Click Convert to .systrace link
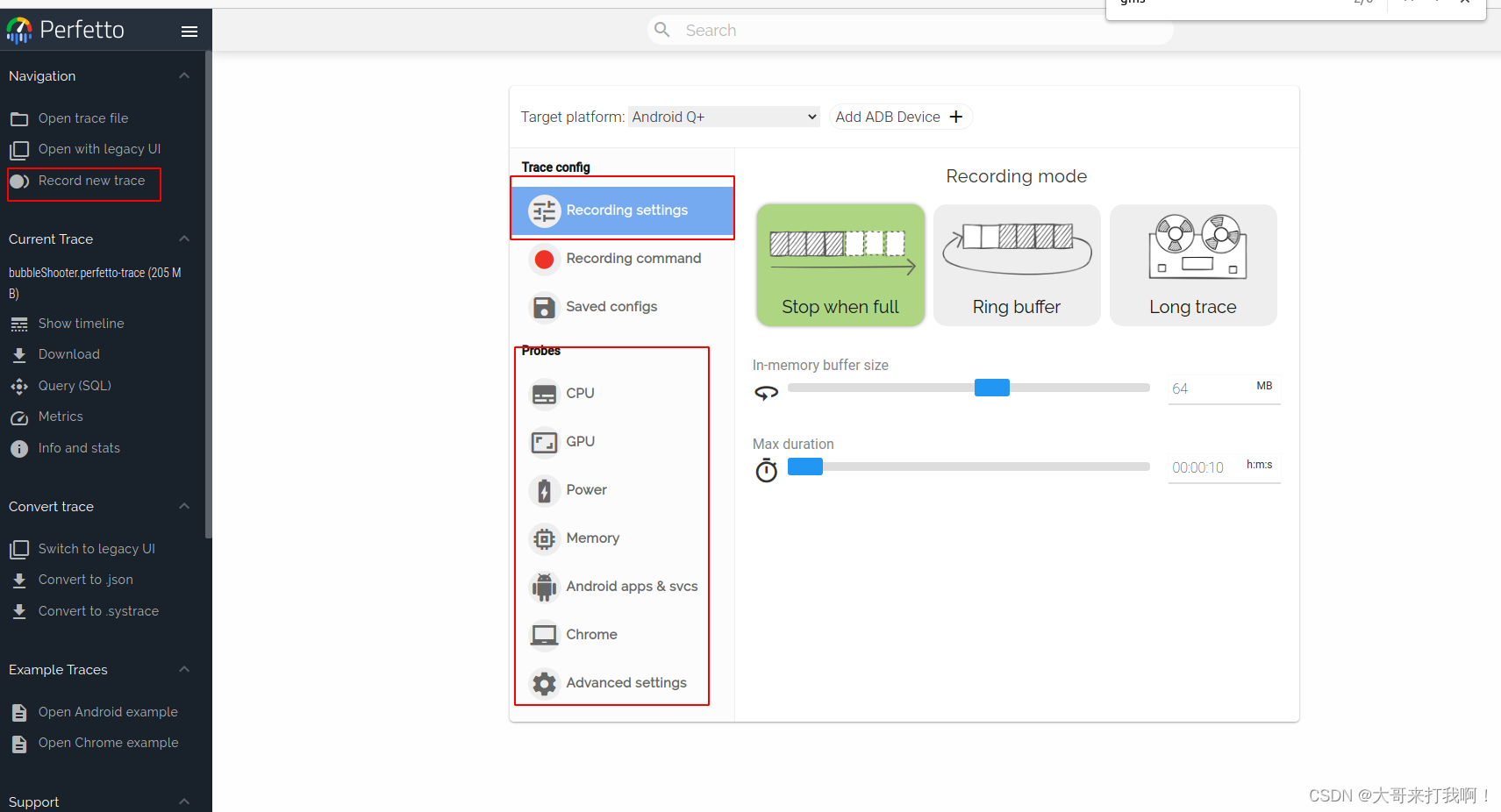The height and width of the screenshot is (812, 1501). 98,611
